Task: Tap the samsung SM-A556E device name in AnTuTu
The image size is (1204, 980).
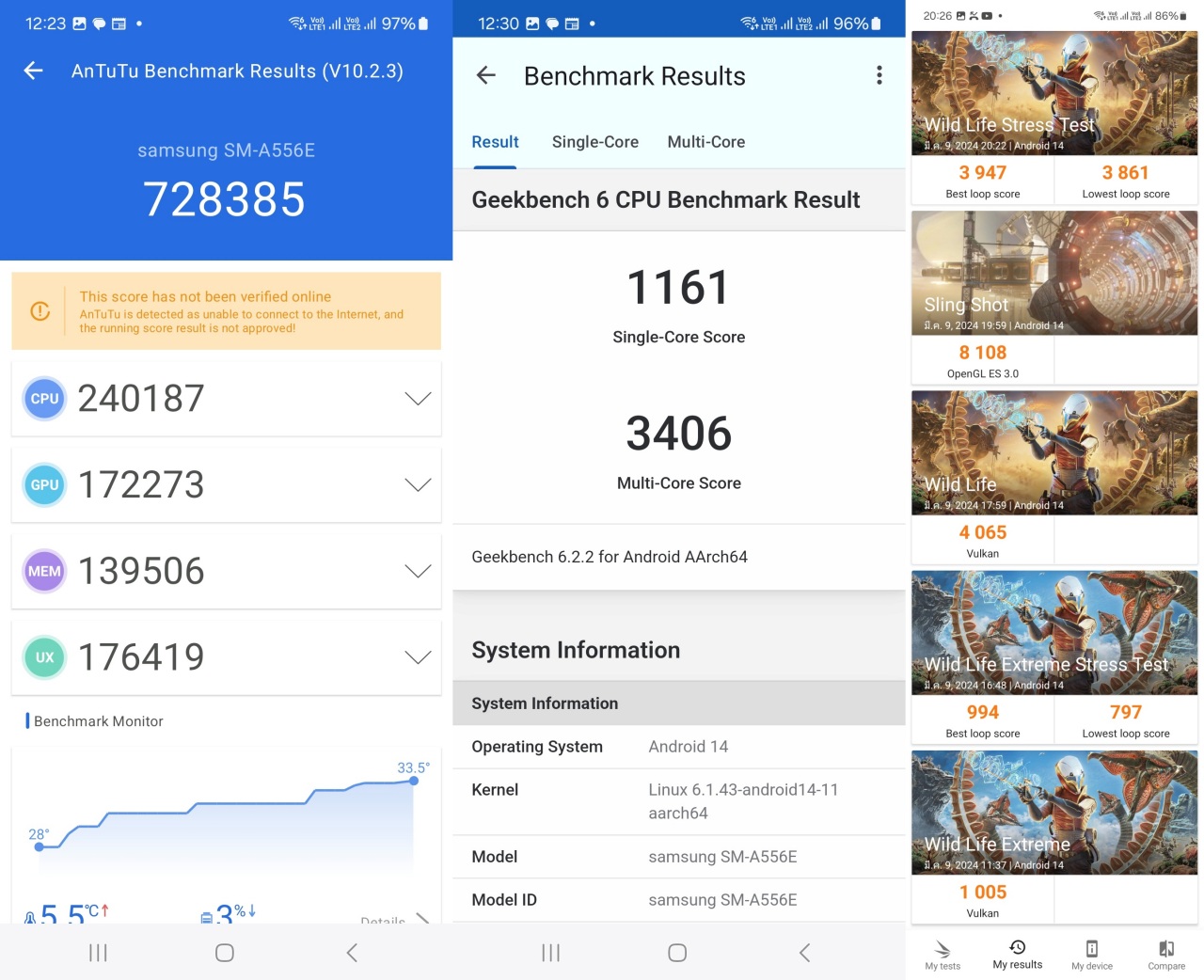Action: pyautogui.click(x=226, y=150)
